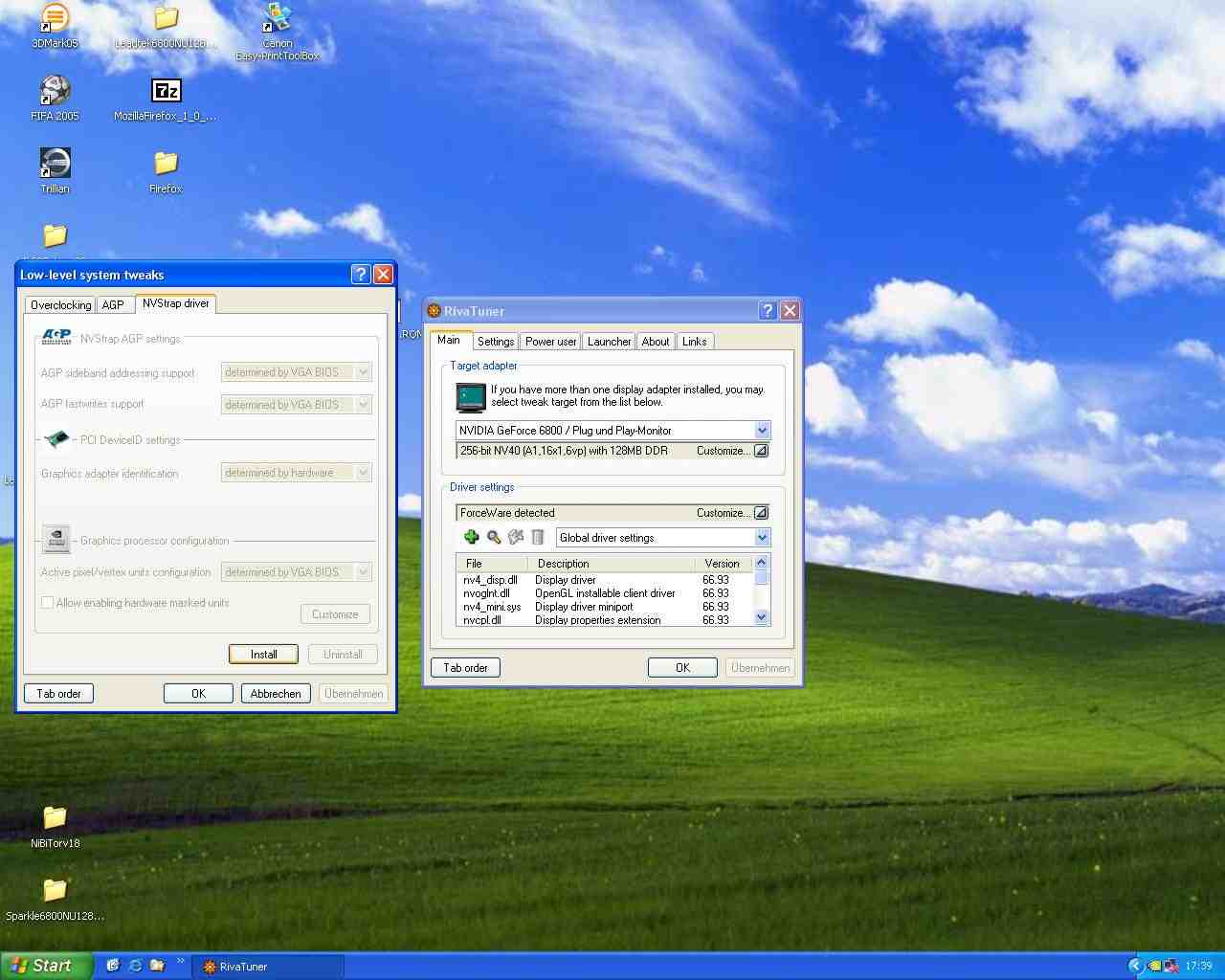This screenshot has height=980, width=1225.
Task: Open the NVIDIA GeForce 6800 adapter dropdown
Action: [x=762, y=431]
